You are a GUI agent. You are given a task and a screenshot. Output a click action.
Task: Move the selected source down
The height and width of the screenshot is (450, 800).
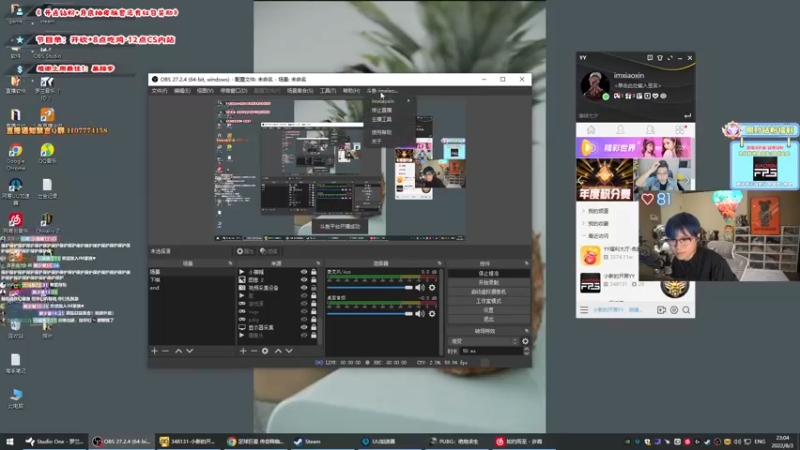click(x=289, y=351)
